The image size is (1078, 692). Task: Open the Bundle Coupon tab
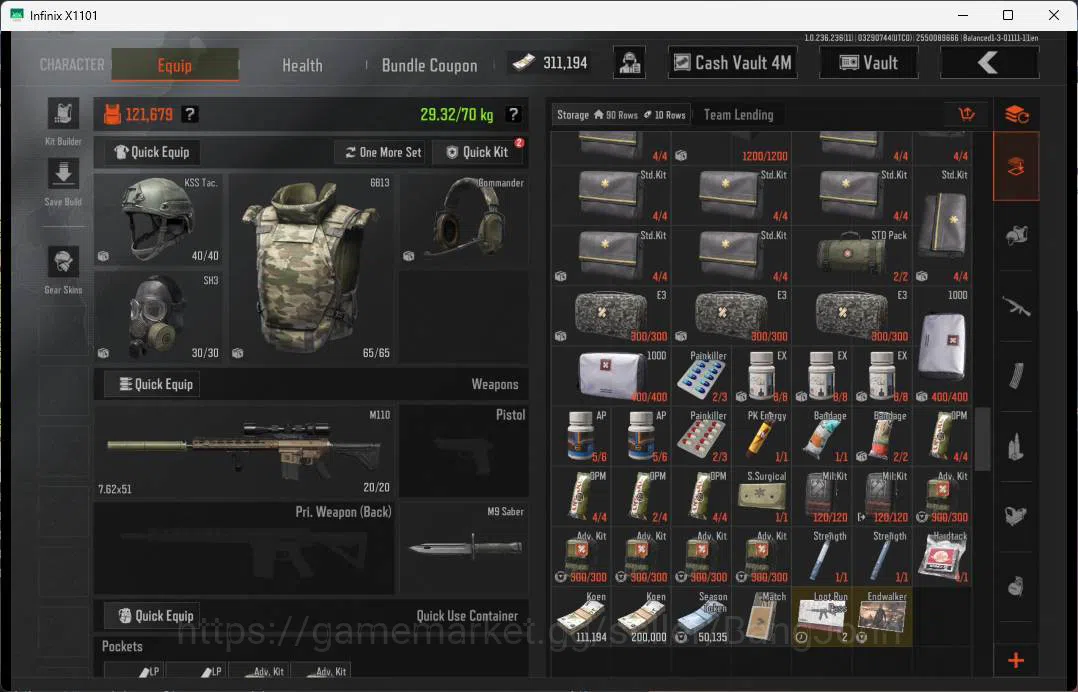[429, 65]
